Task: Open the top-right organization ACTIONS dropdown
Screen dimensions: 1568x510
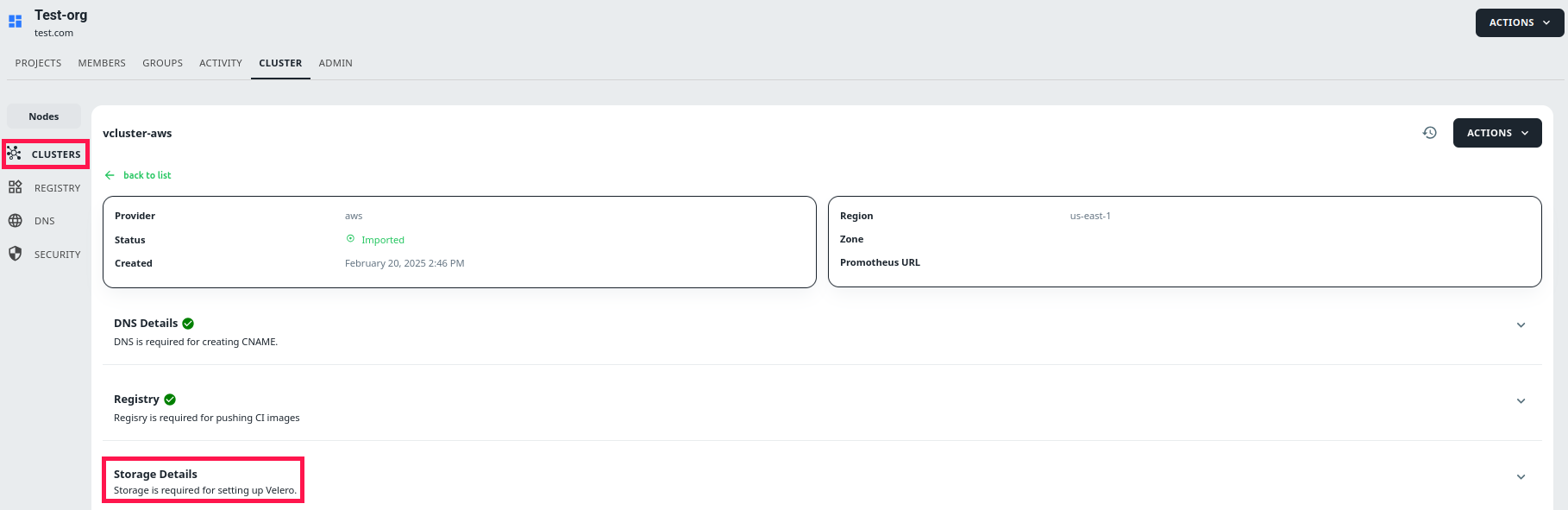Action: coord(1519,22)
